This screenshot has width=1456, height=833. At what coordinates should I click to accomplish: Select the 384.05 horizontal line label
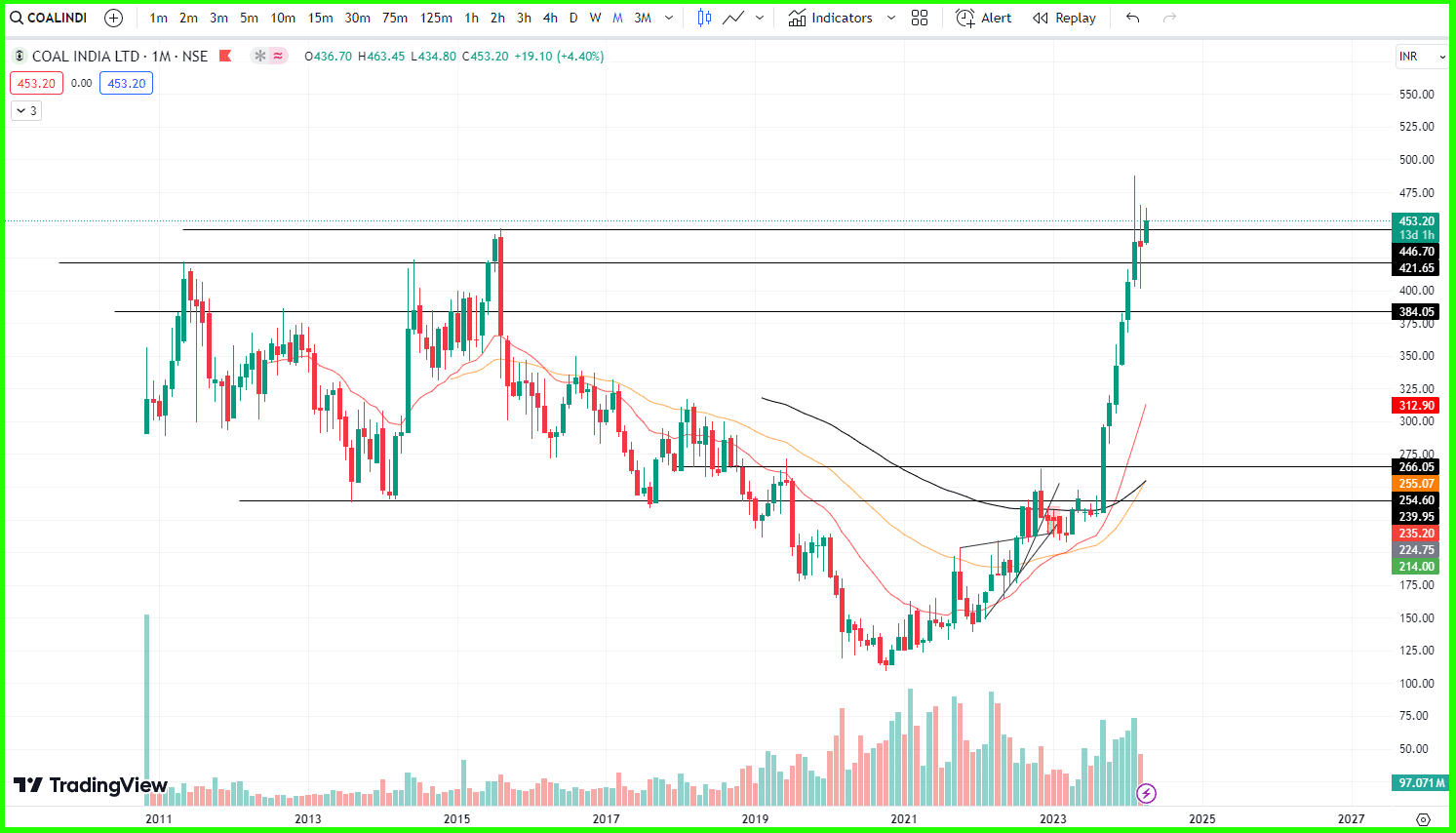tap(1416, 312)
